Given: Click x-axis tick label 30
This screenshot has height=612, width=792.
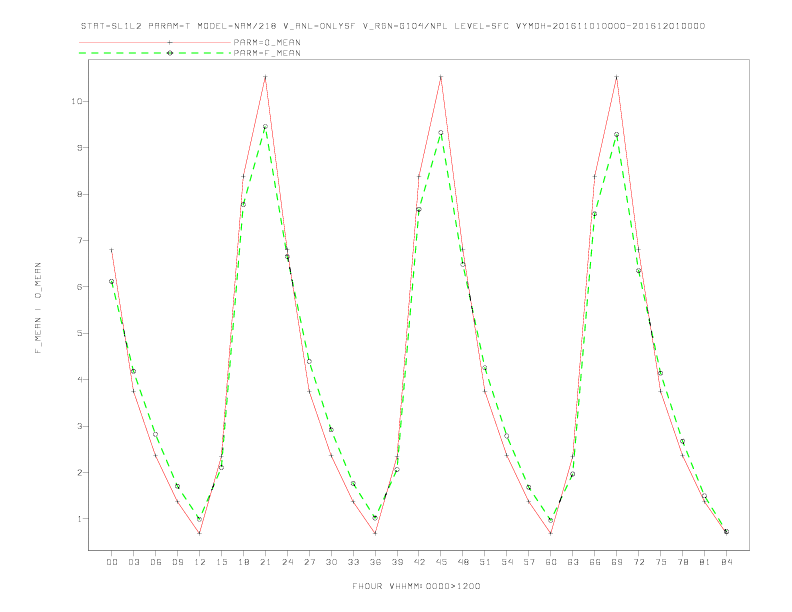Looking at the screenshot, I should click(x=331, y=562).
